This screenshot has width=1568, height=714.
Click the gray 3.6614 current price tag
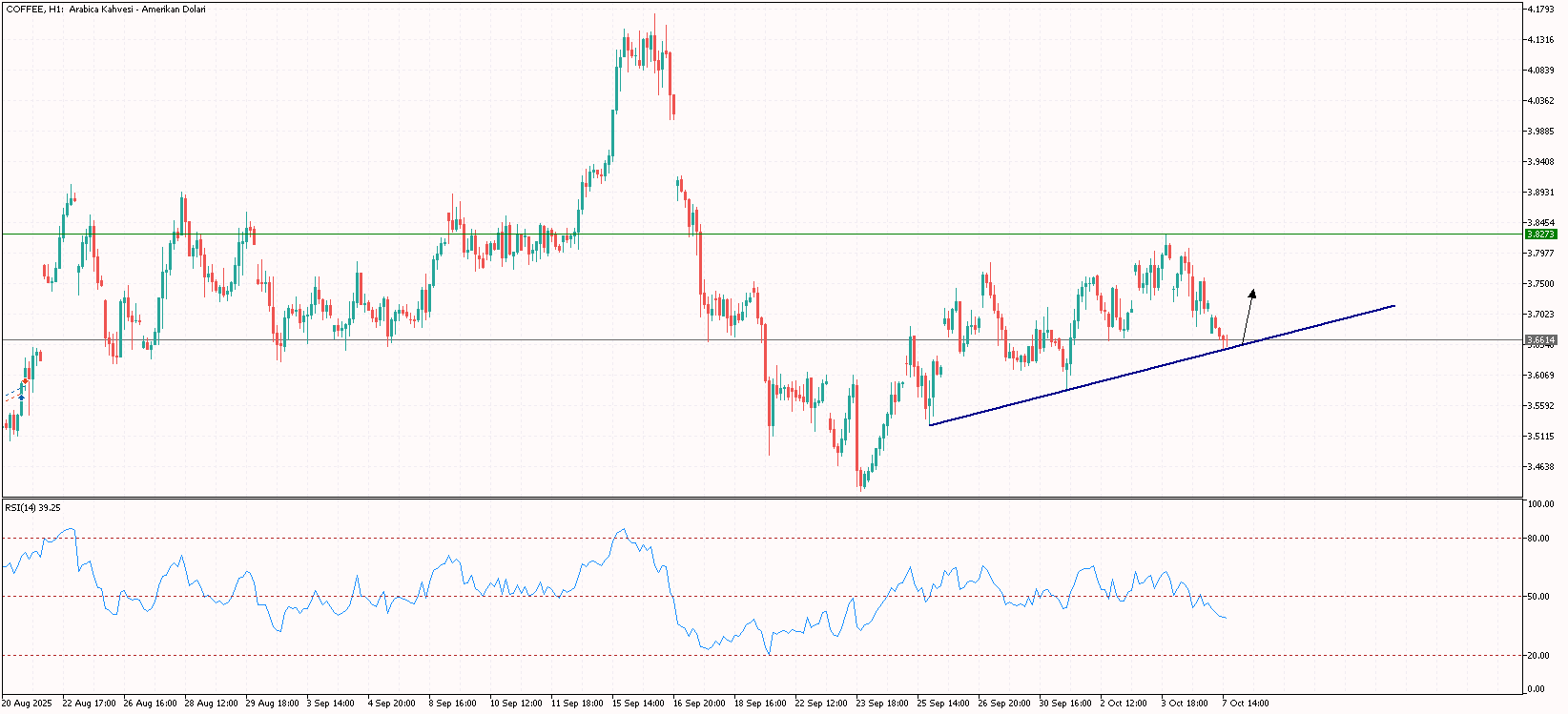point(1541,339)
